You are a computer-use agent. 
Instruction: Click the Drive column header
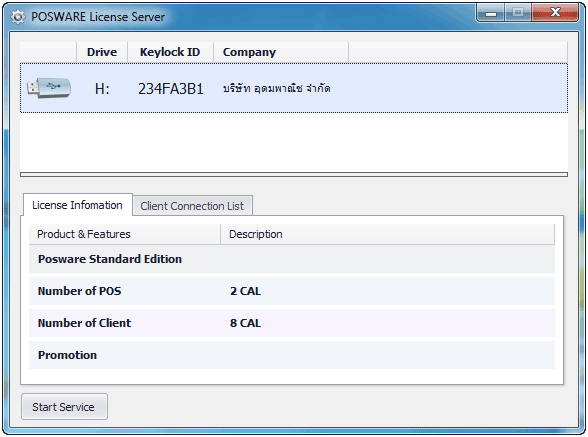[x=102, y=52]
